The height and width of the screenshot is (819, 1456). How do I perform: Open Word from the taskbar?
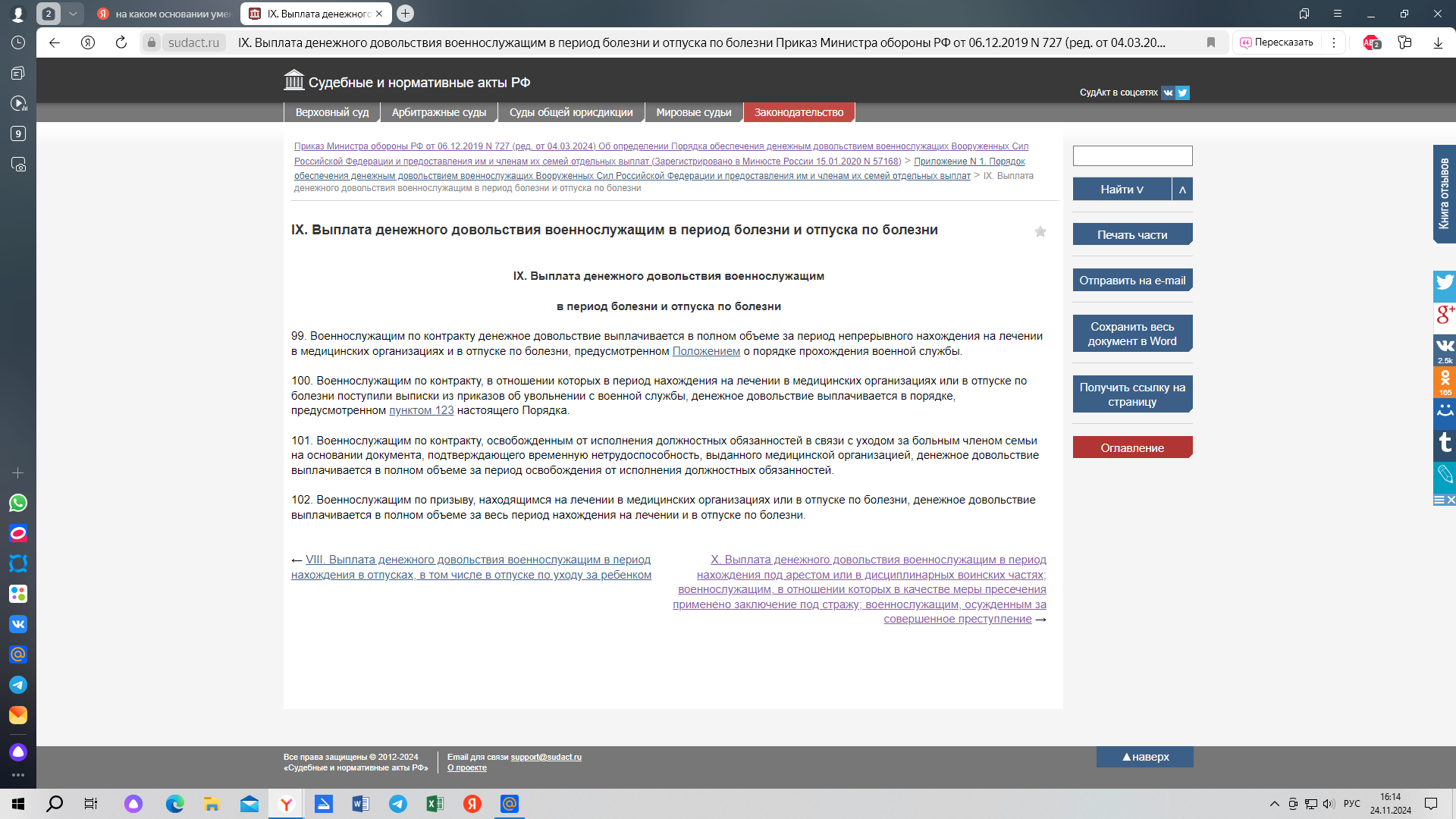click(x=360, y=804)
